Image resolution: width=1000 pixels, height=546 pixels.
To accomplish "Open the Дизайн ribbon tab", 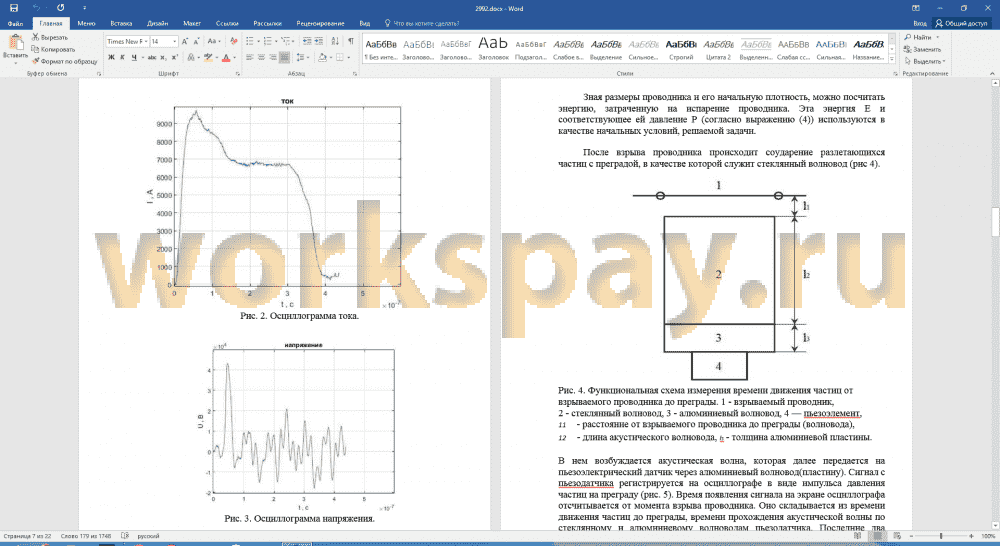I will click(158, 24).
